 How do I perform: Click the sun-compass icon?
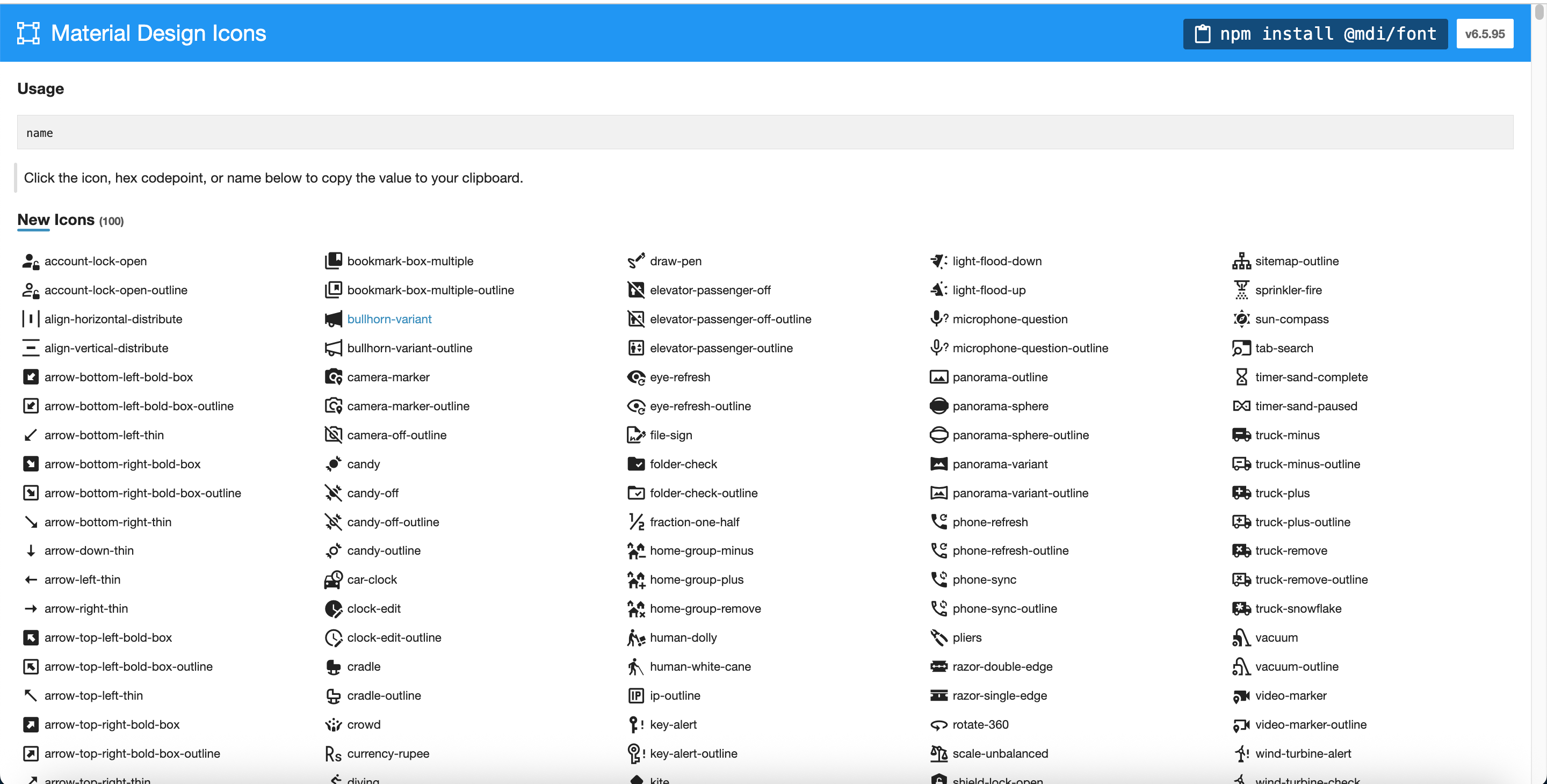(1241, 320)
